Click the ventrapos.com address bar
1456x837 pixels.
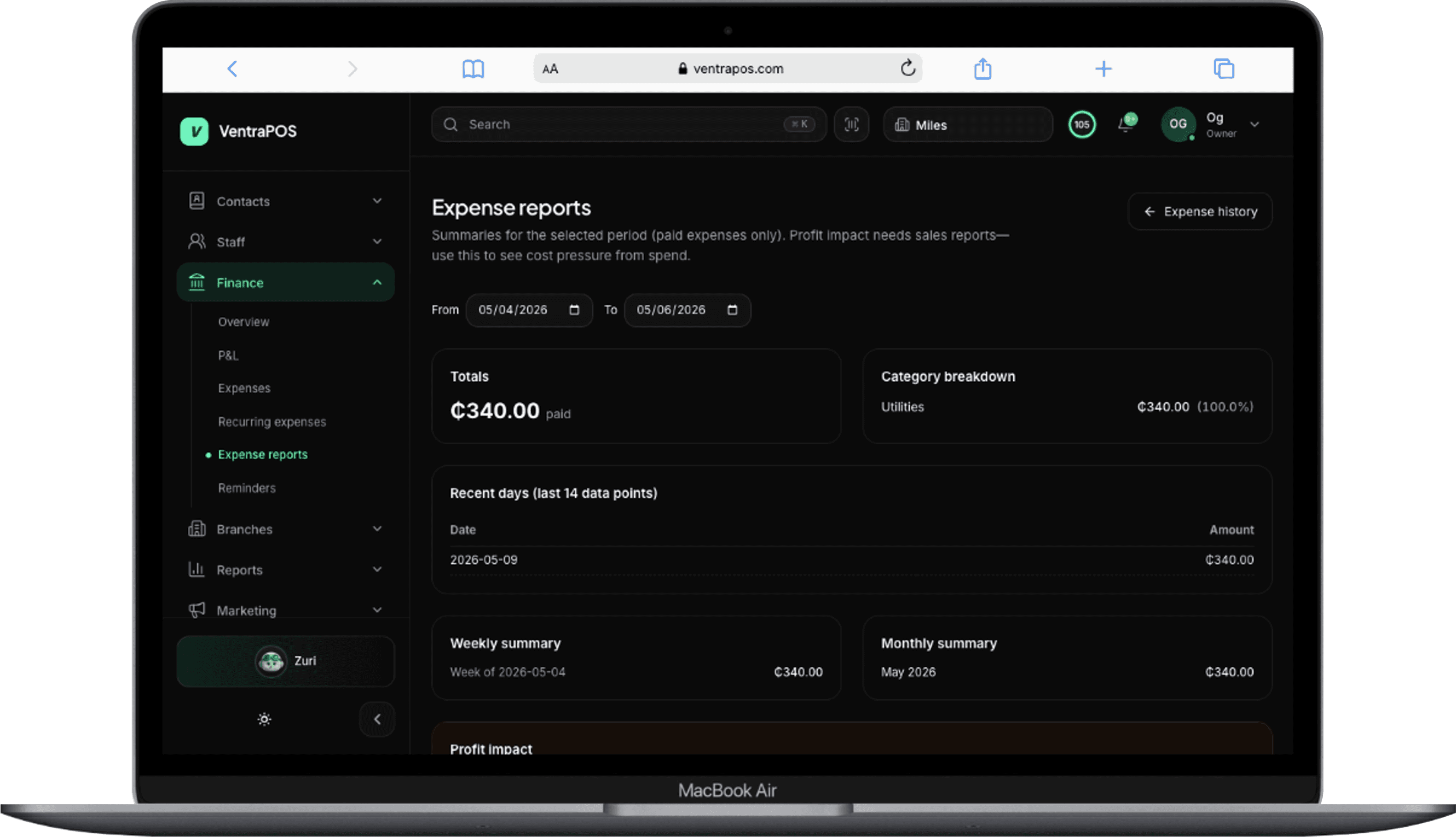click(728, 69)
